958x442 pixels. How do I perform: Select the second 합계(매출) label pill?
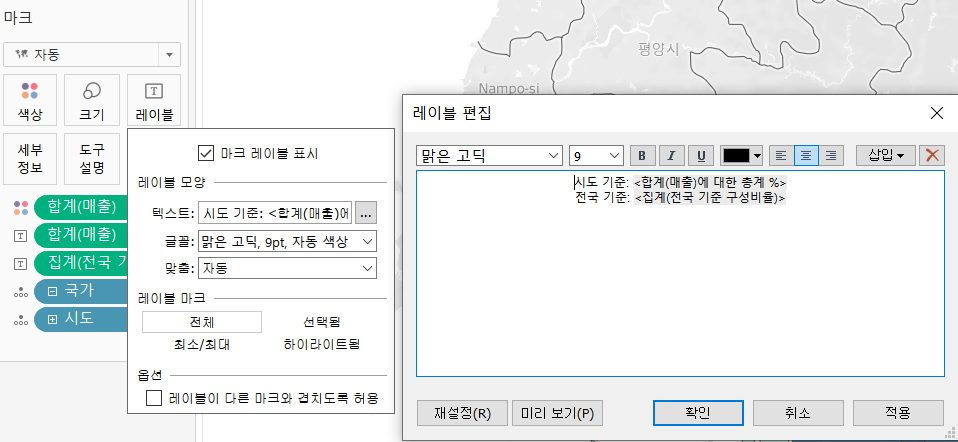[x=81, y=235]
